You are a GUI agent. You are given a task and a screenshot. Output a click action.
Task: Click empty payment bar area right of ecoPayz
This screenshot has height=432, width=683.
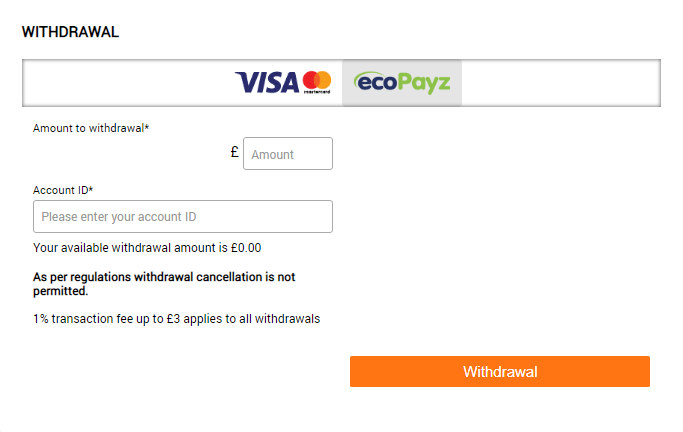(x=560, y=83)
